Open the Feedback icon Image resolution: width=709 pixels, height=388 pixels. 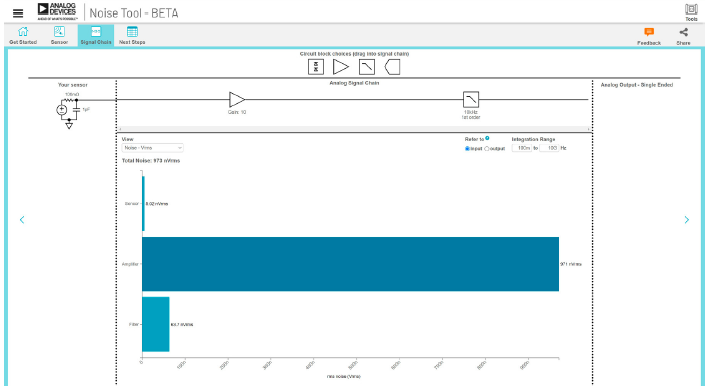(649, 36)
